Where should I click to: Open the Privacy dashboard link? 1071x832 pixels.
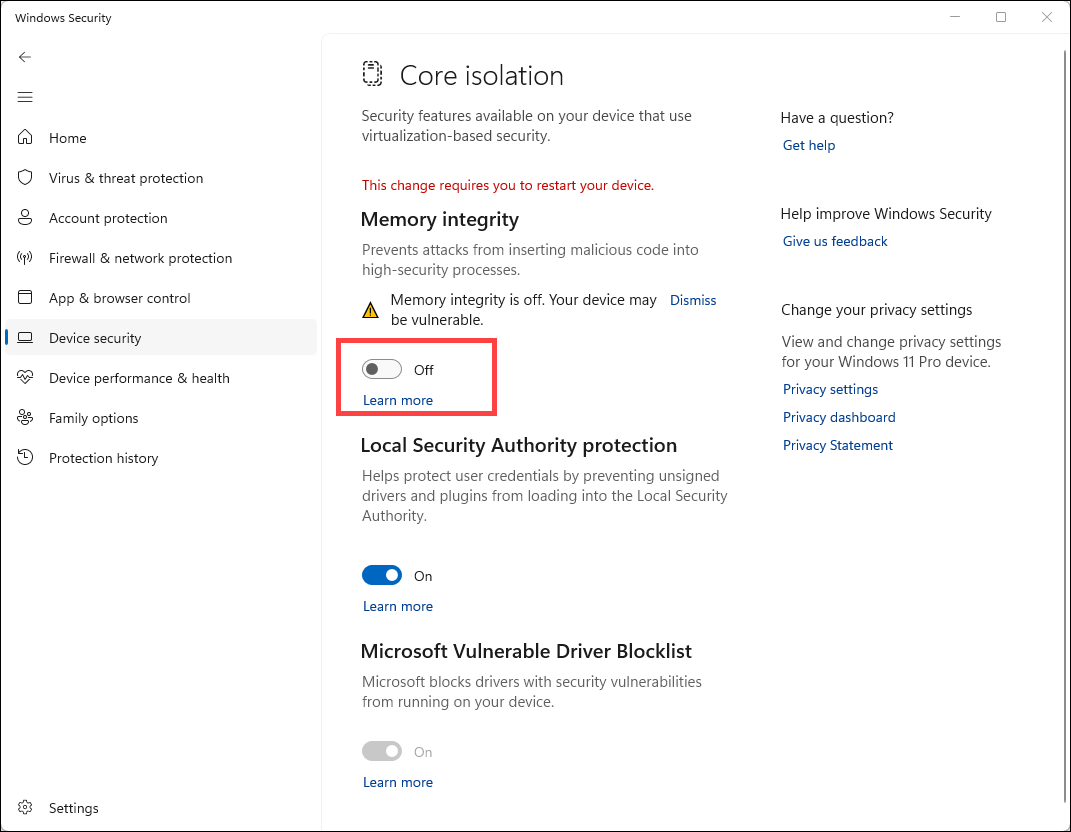839,418
